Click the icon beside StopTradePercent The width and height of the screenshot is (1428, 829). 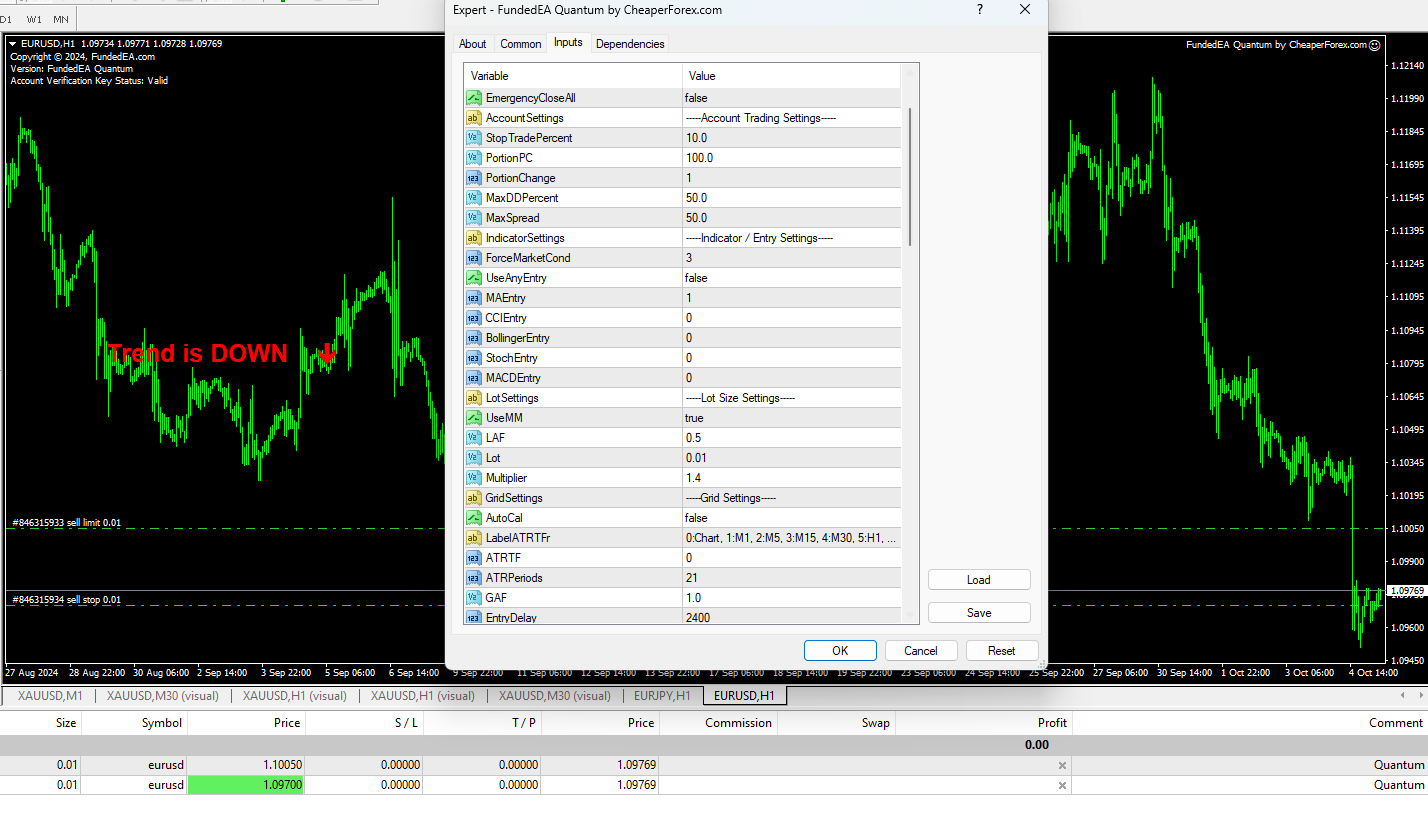click(x=474, y=138)
